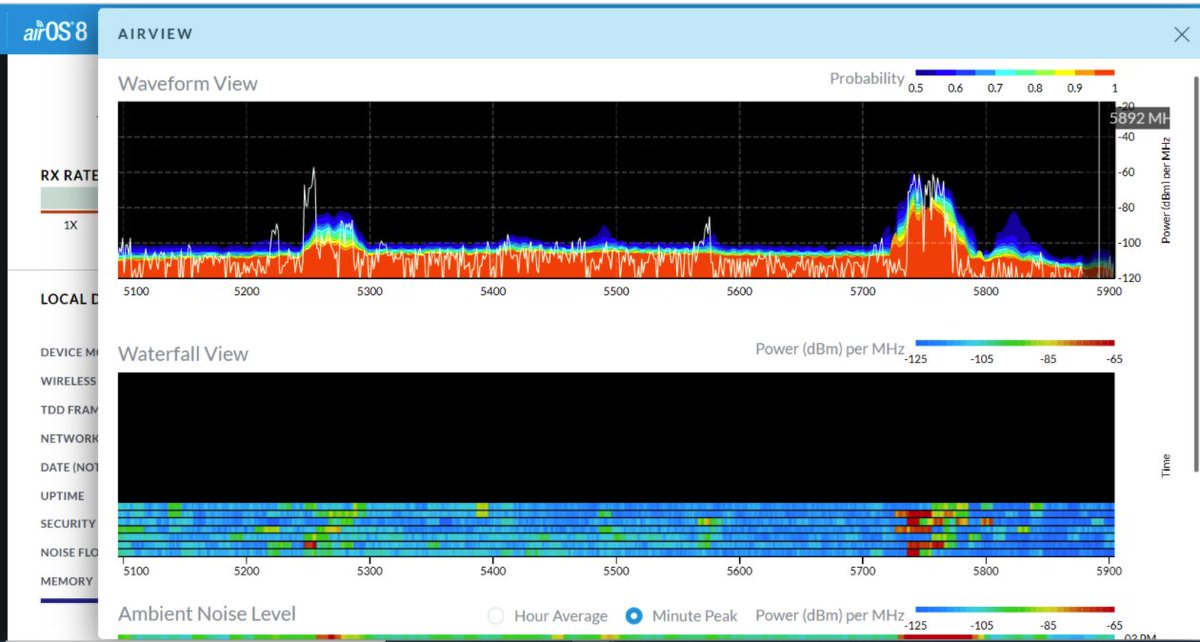Viewport: 1200px width, 642px height.
Task: Click the Waterfall View heading
Action: coord(183,354)
